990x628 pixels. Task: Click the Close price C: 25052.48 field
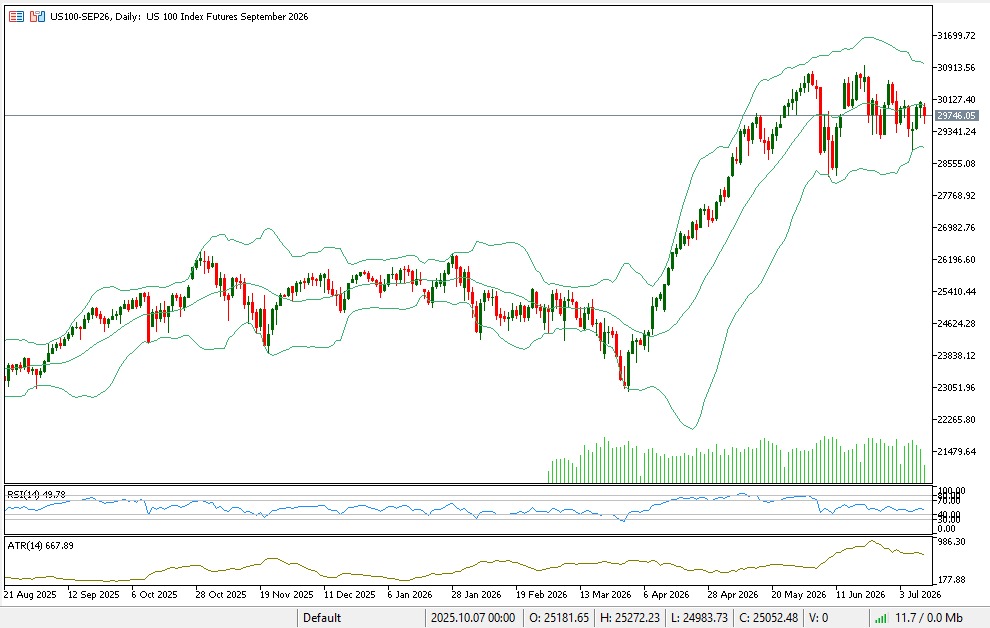tap(768, 618)
